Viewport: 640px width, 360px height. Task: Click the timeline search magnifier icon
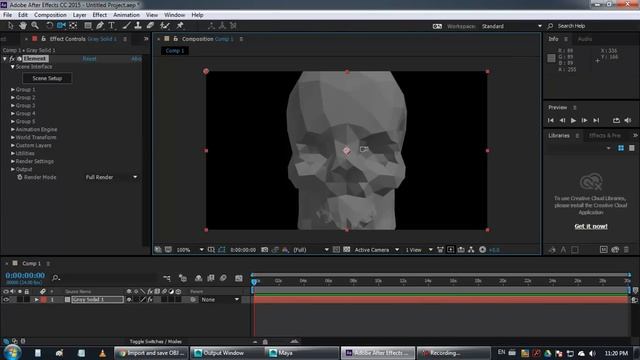pos(56,278)
